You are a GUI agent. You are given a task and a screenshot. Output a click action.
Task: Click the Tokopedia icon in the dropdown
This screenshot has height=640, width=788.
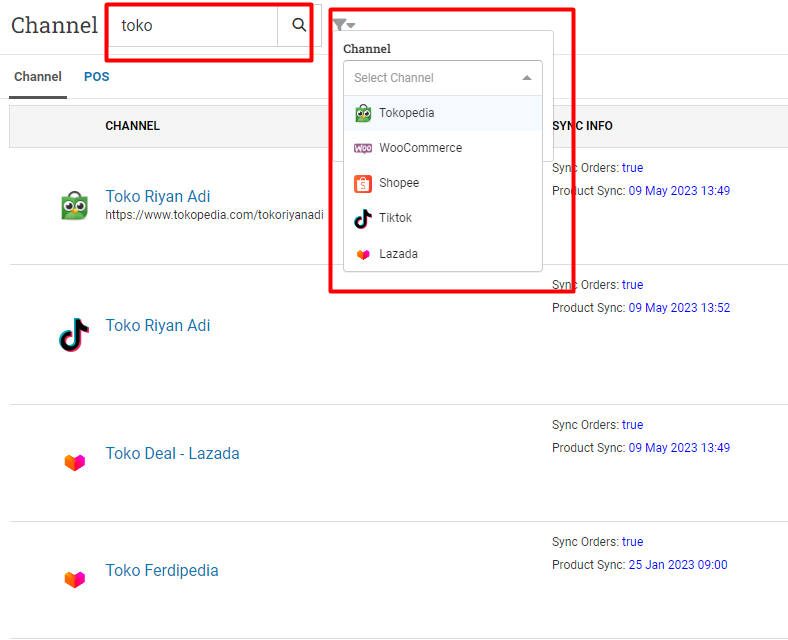pyautogui.click(x=363, y=114)
